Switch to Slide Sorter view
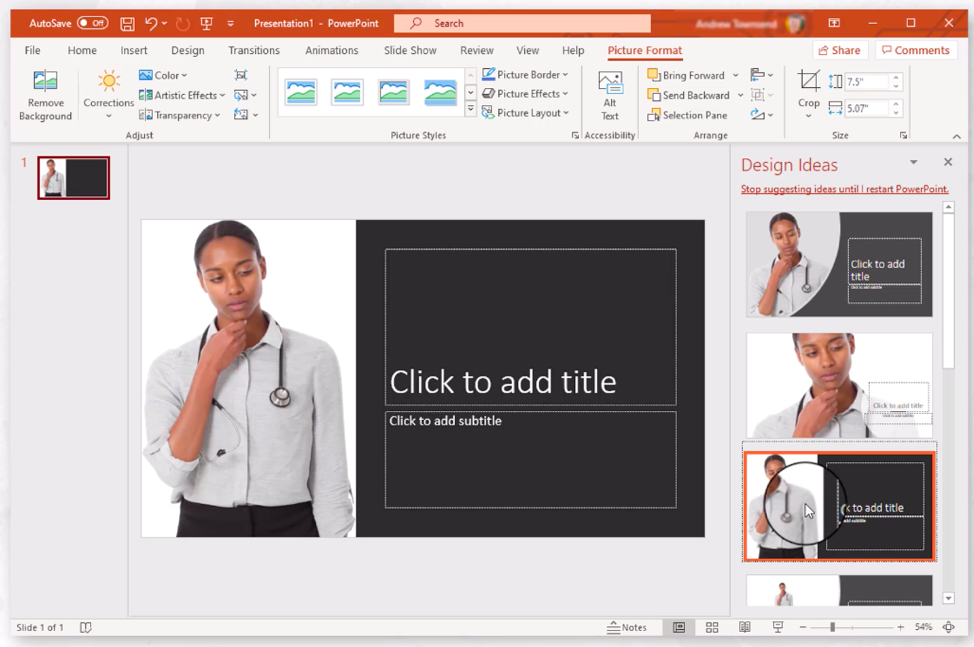 (x=712, y=627)
